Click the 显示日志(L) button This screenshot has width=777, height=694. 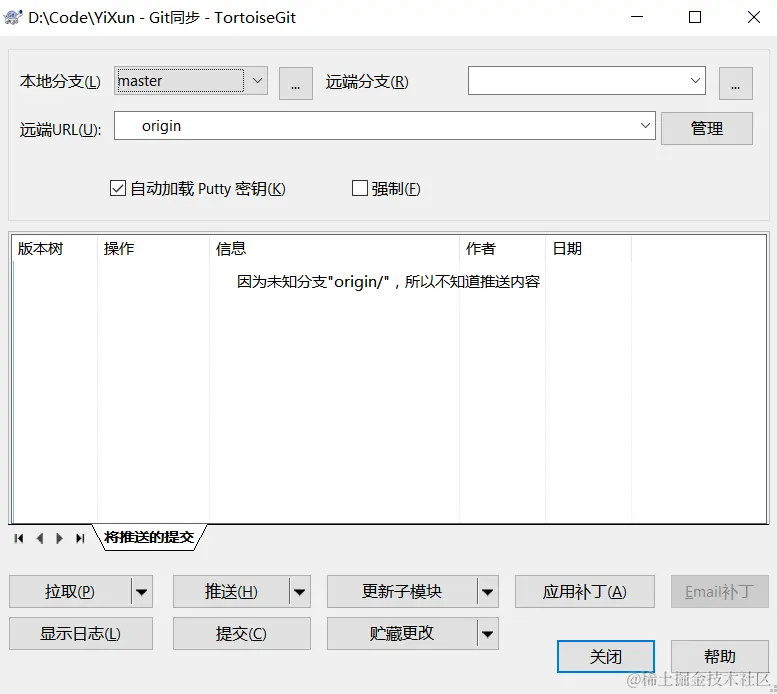[81, 634]
